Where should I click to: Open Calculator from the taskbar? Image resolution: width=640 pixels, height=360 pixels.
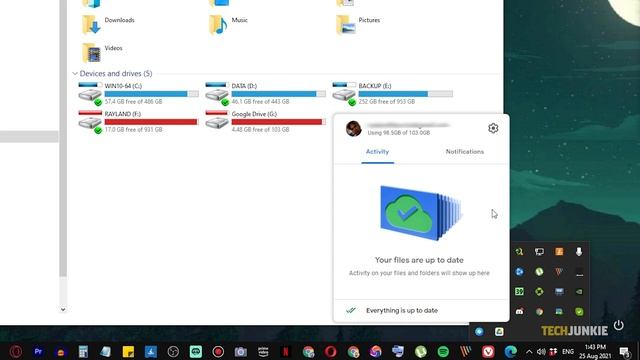pyautogui.click(x=83, y=351)
